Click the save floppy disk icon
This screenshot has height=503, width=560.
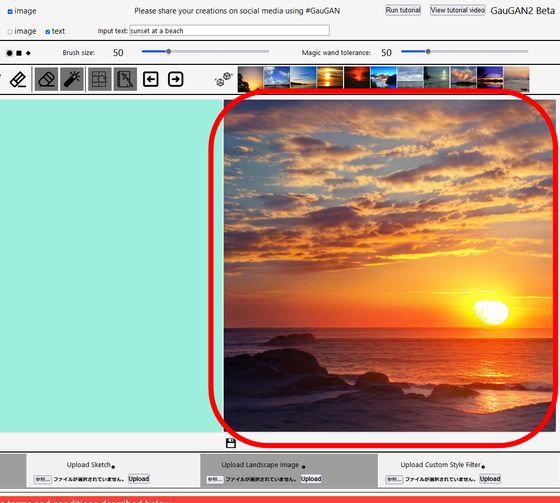(231, 443)
